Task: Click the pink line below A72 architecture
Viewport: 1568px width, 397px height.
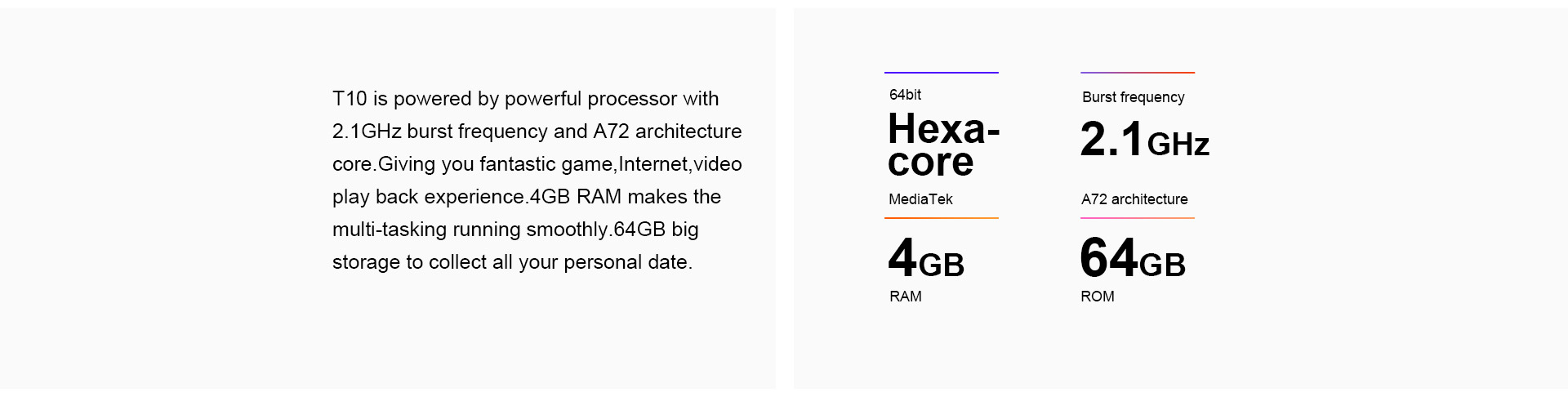Action: 1138,218
